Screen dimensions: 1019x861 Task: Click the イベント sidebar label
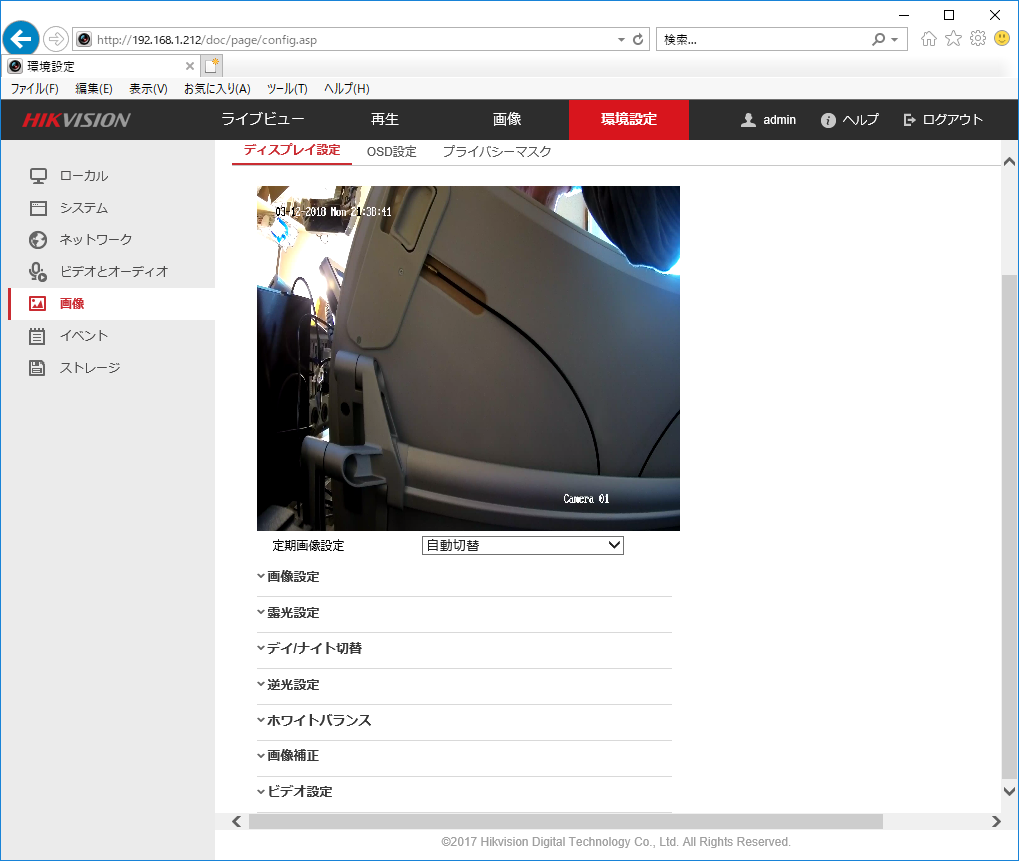(x=84, y=336)
